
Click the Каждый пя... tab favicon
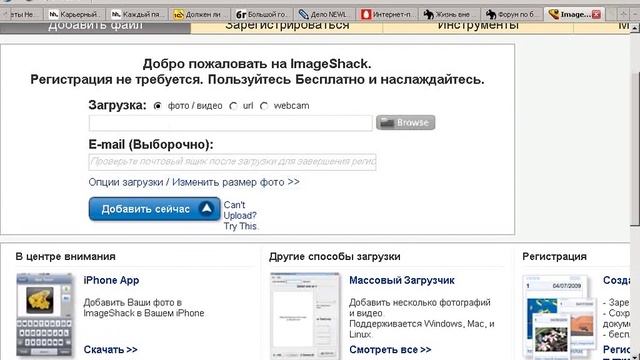pyautogui.click(x=116, y=14)
